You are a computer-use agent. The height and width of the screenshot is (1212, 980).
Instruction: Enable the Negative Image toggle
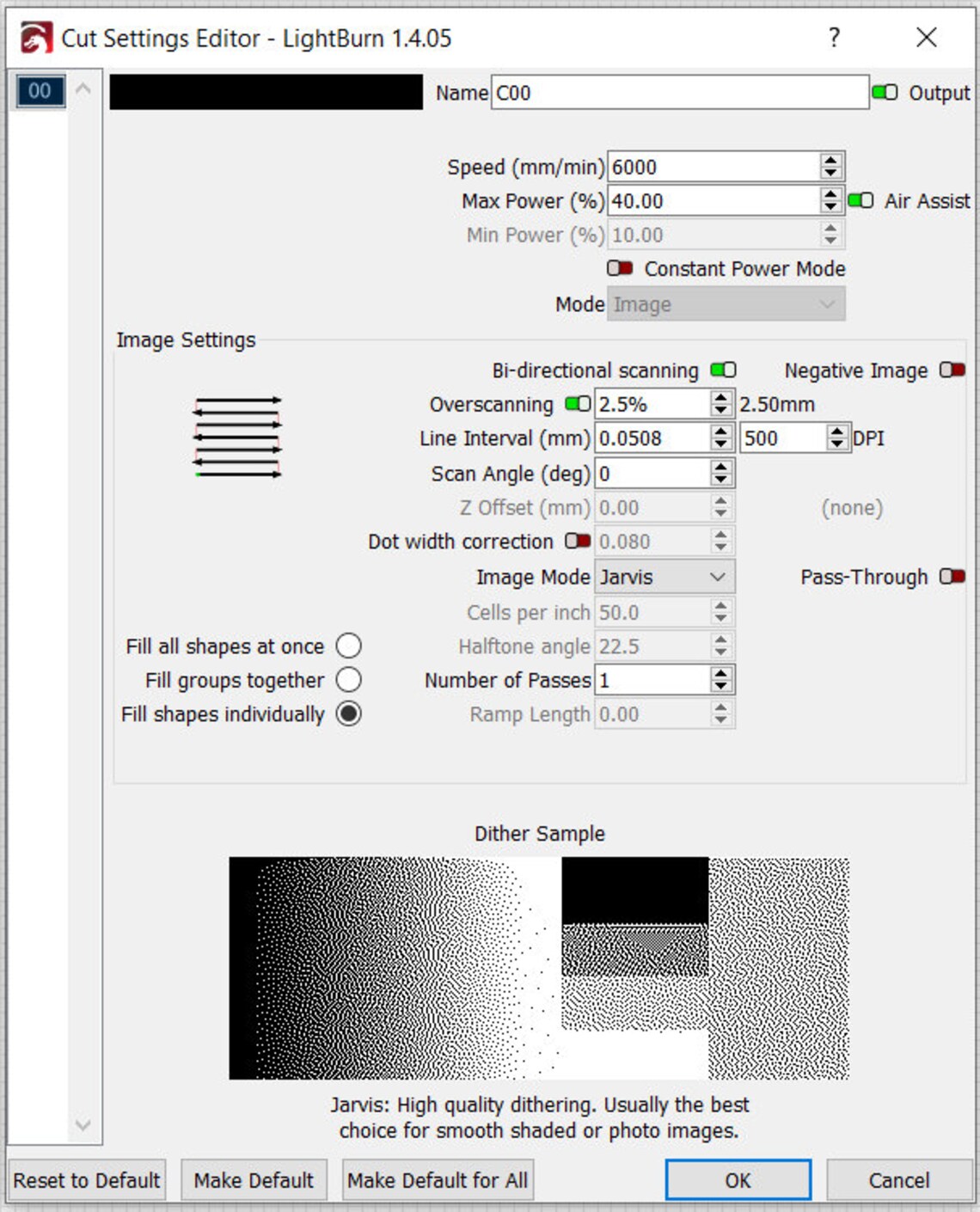coord(951,370)
